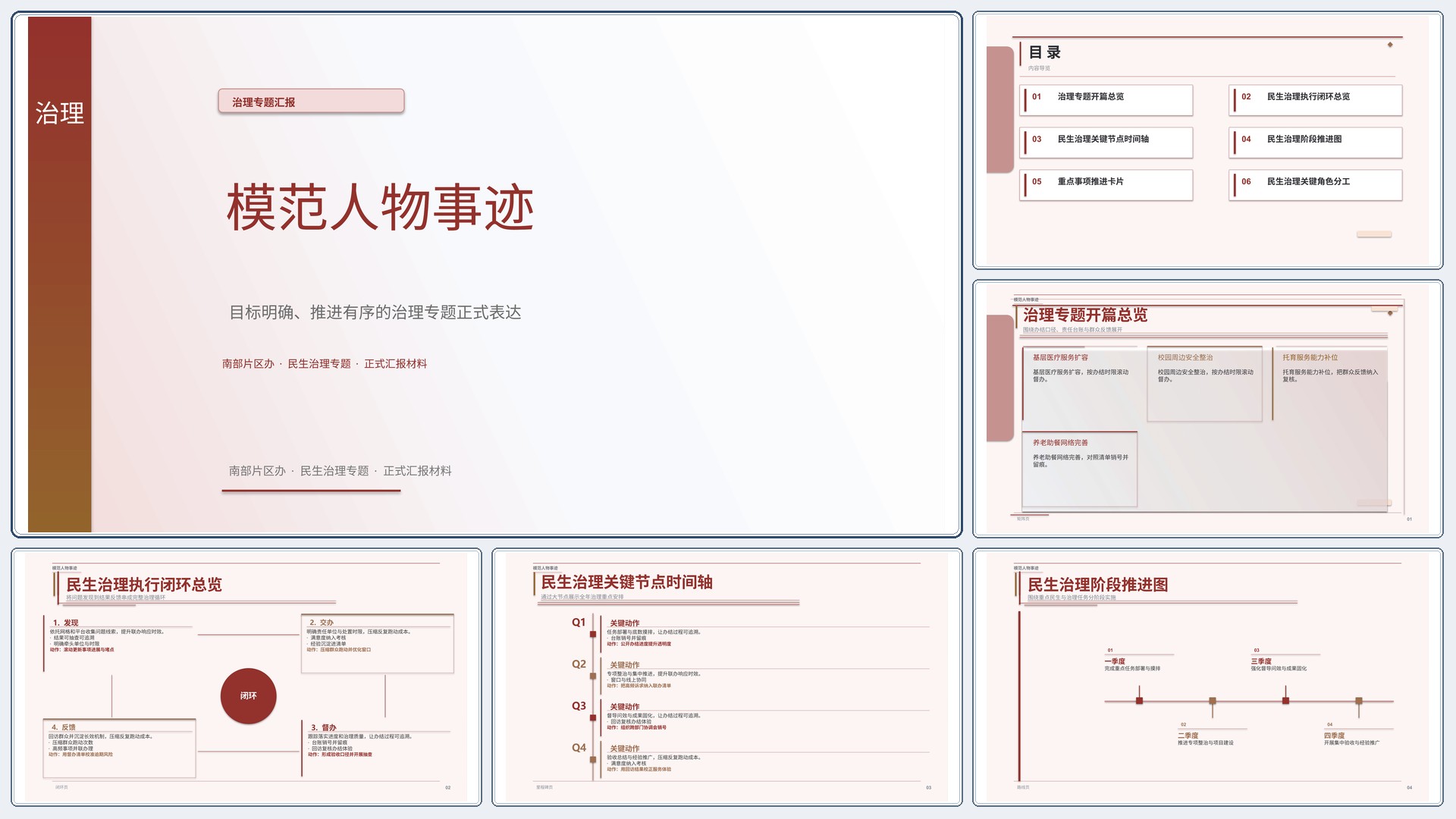Click the 三季度 stage label
This screenshot has height=819, width=1456.
(1261, 661)
